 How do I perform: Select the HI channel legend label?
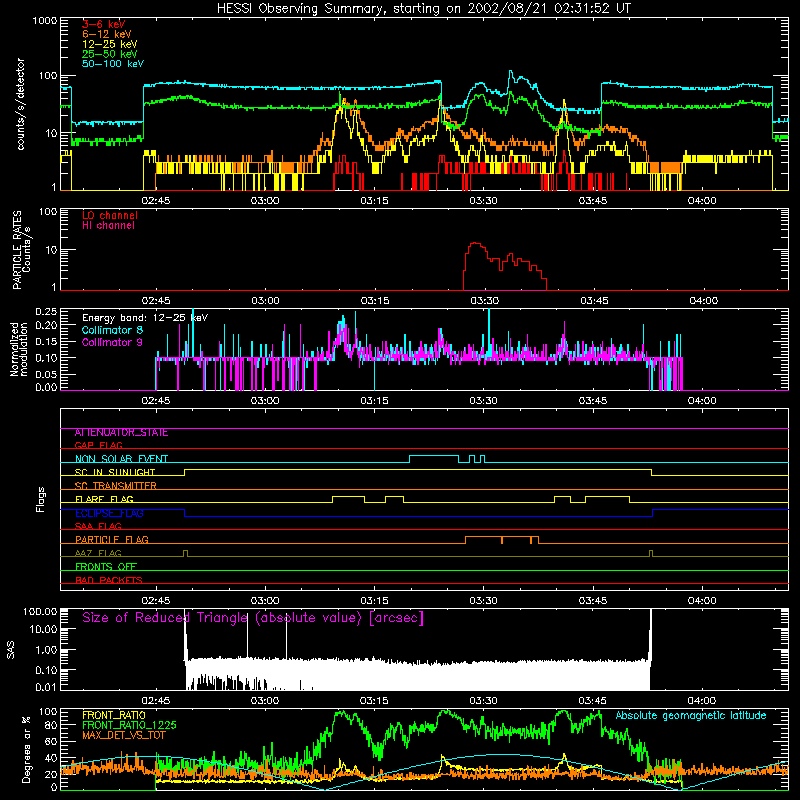coord(108,226)
